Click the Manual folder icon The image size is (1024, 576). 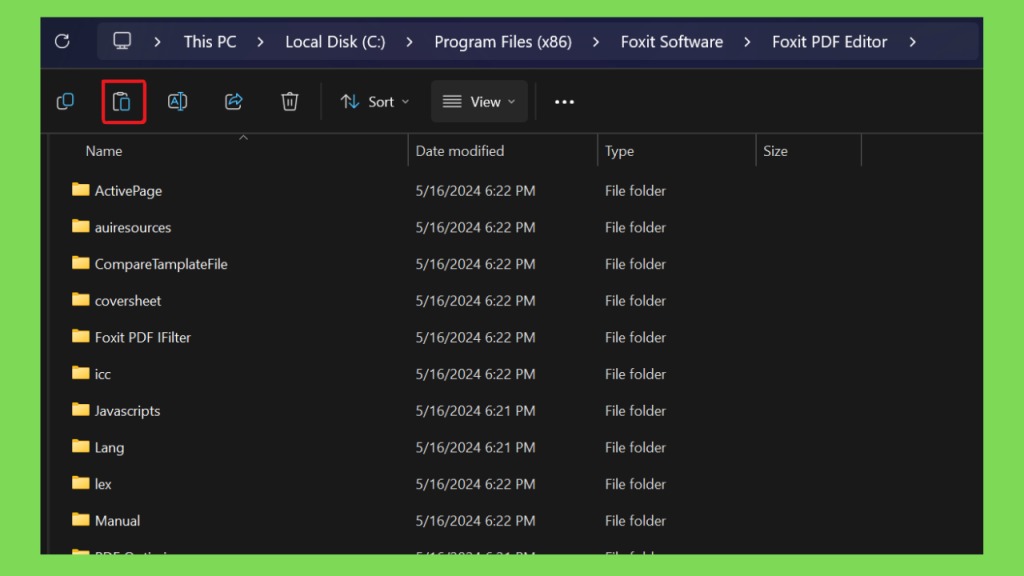point(80,519)
